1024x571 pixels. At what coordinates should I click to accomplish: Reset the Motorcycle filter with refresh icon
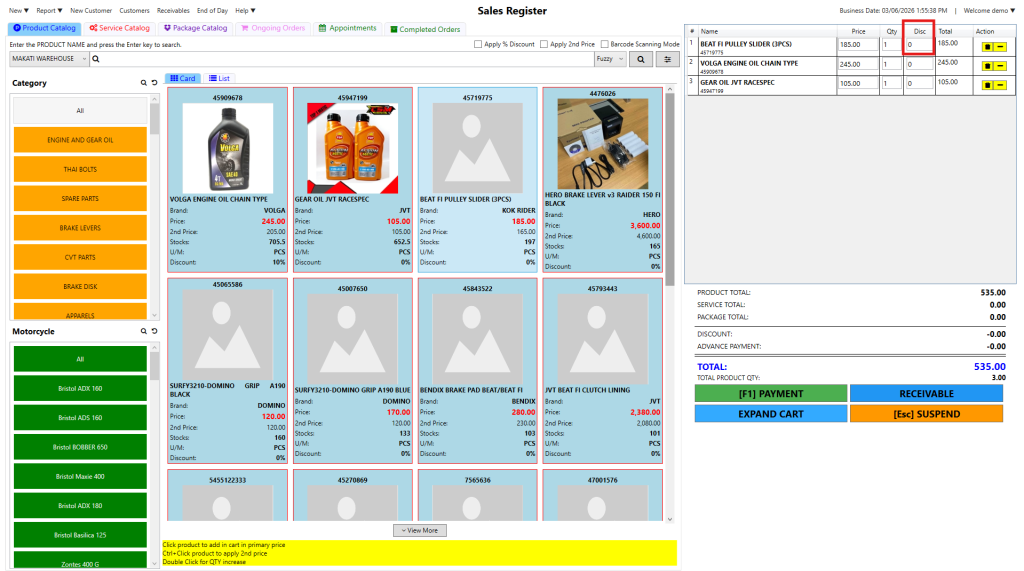[154, 331]
